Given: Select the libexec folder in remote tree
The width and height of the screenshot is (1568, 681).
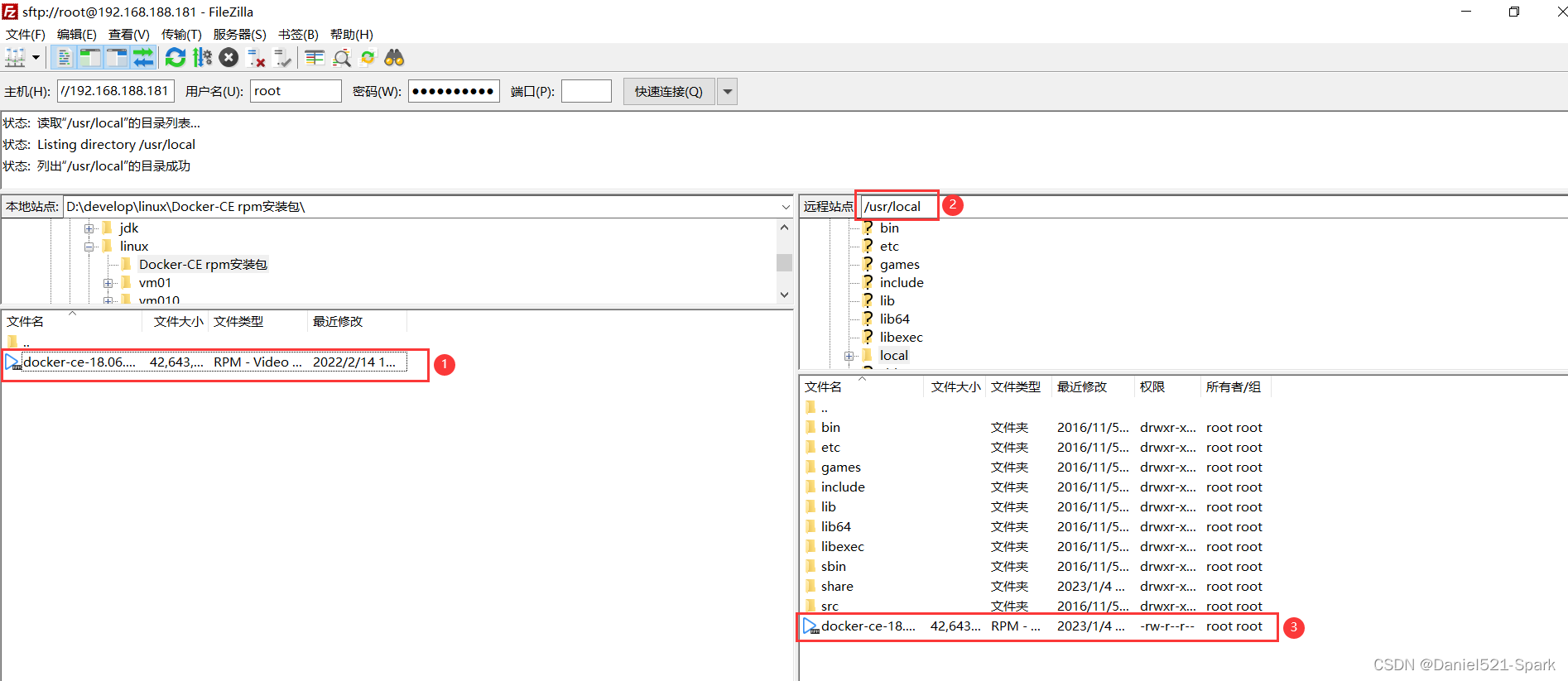Looking at the screenshot, I should click(901, 338).
